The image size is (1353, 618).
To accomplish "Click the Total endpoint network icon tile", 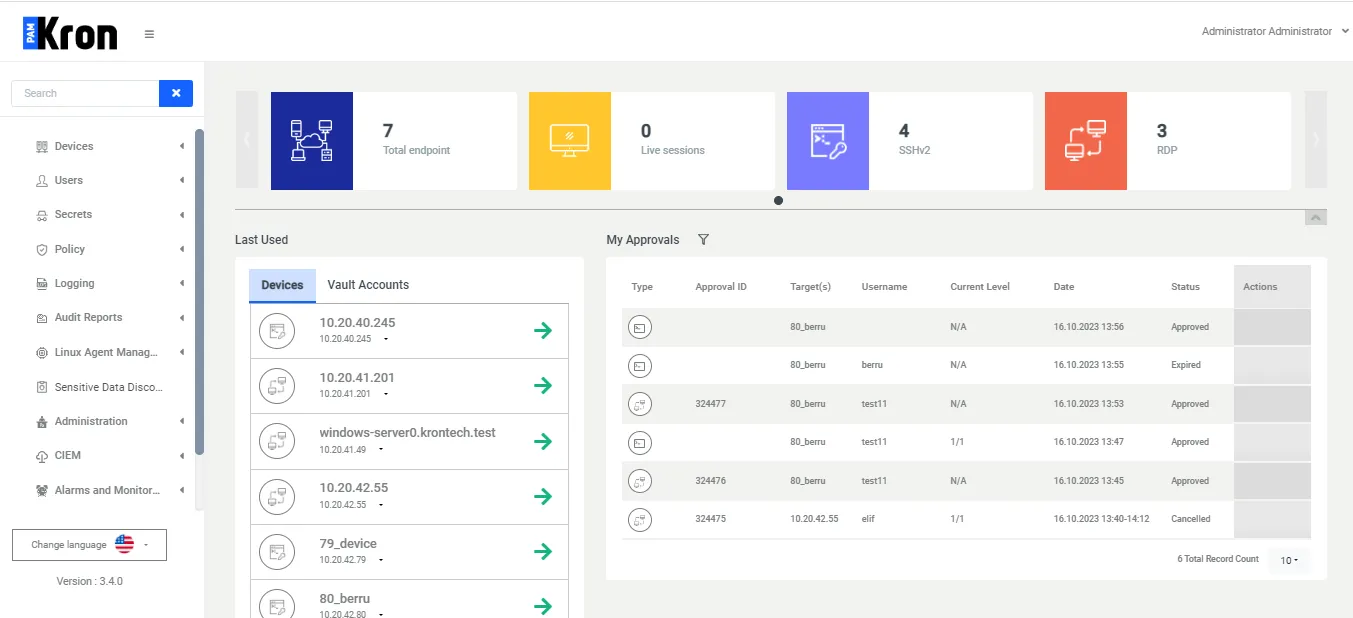I will (x=312, y=141).
